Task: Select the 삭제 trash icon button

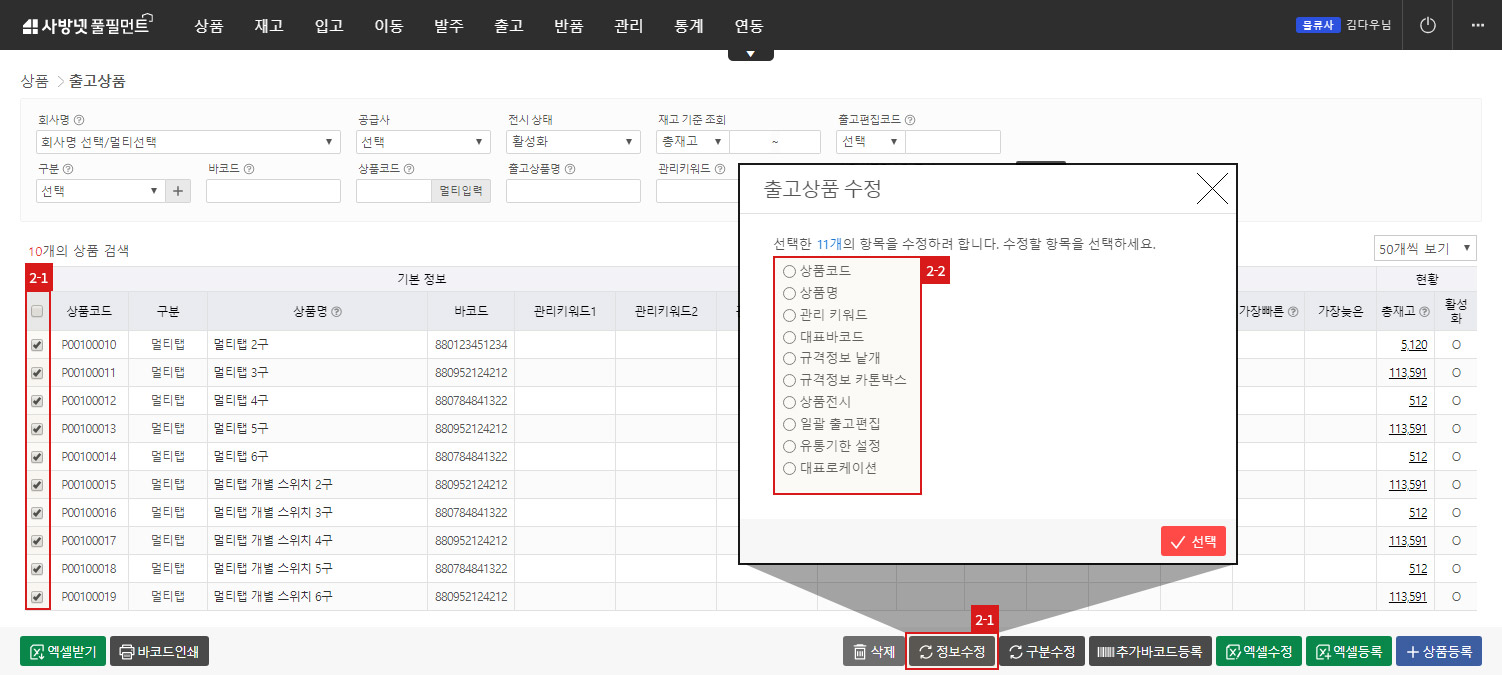Action: pos(872,650)
